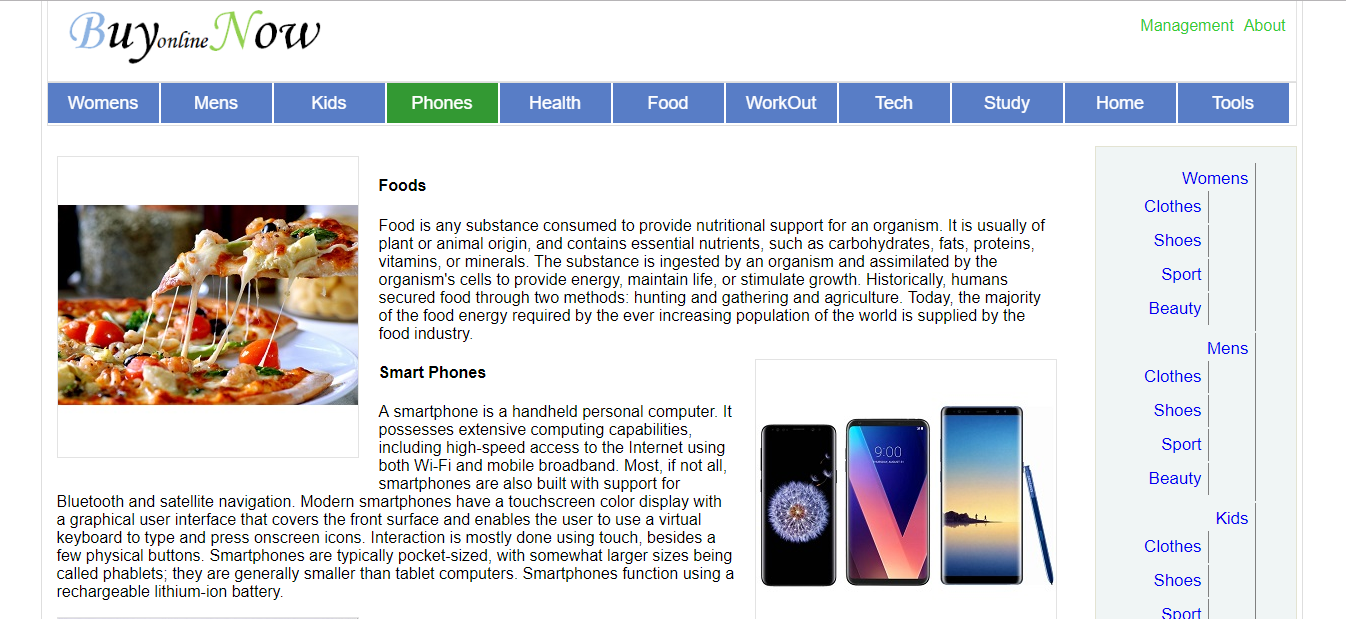Open the Womens sidebar heading link

(x=1215, y=178)
